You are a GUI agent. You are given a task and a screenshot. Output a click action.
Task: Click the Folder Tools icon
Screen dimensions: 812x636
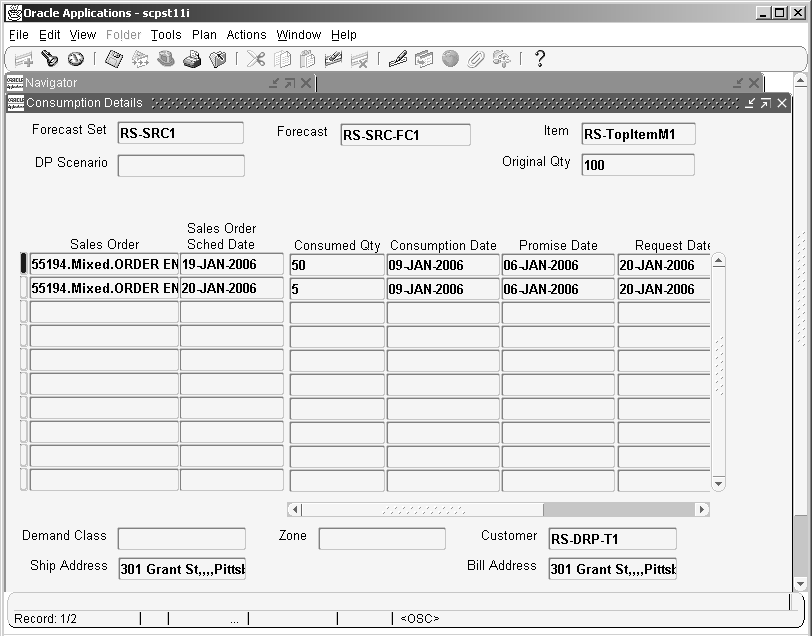[x=501, y=59]
